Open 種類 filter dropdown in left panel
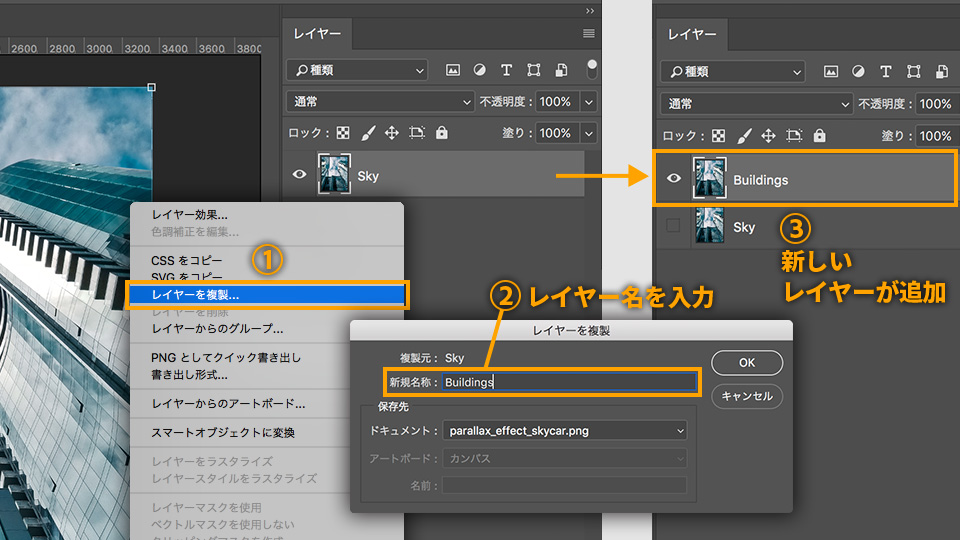960x540 pixels. click(x=357, y=70)
